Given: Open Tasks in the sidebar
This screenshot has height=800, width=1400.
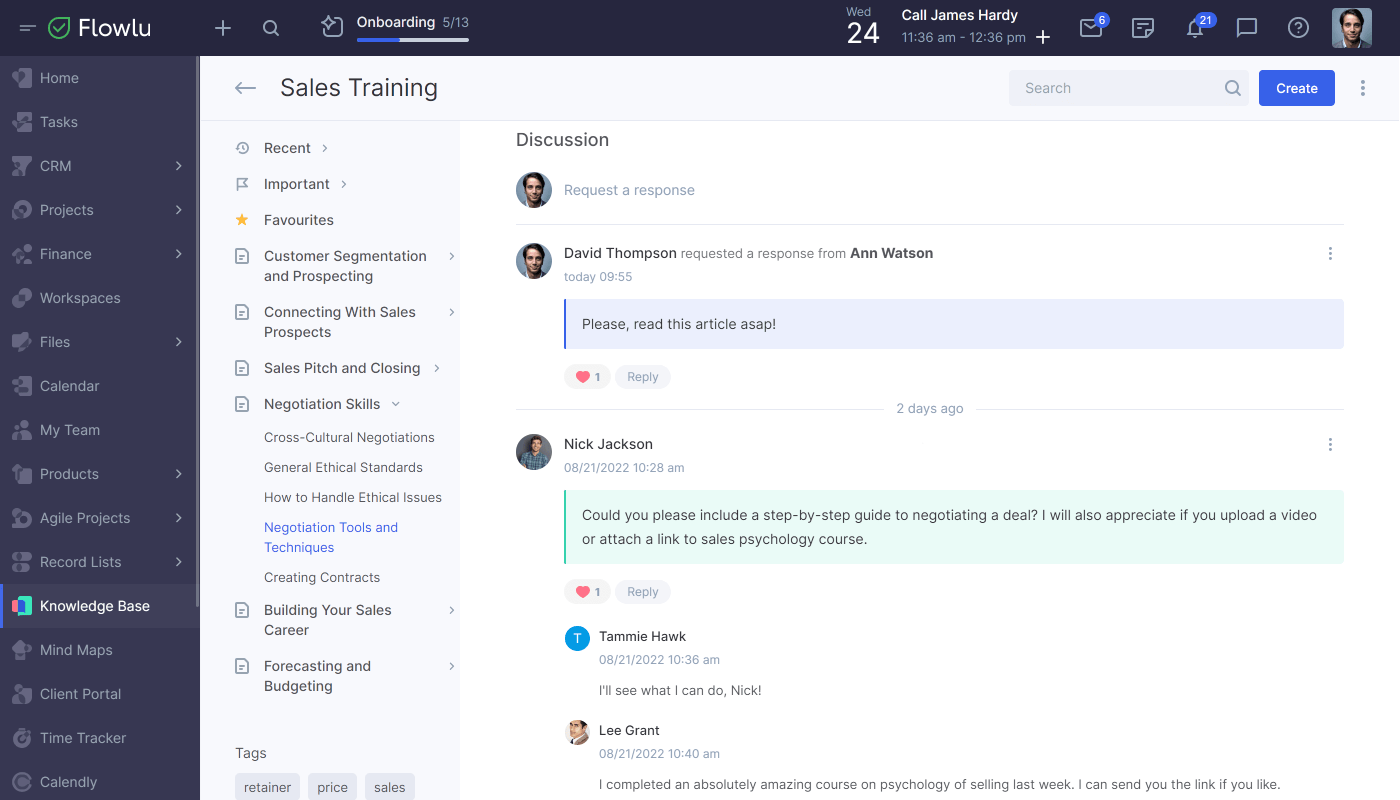Looking at the screenshot, I should click(100, 122).
